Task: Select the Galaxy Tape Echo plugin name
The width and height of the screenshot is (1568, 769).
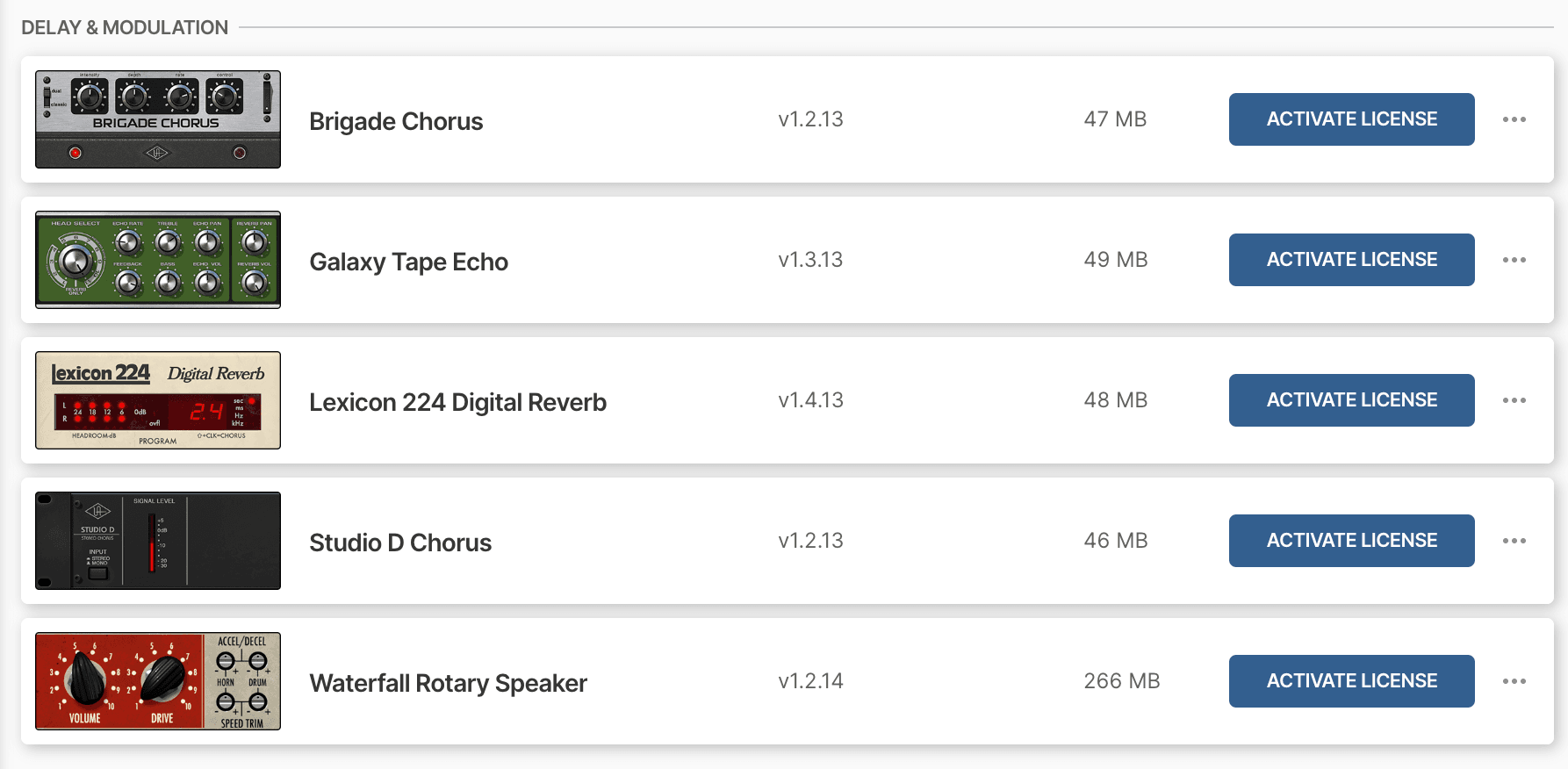Action: pos(408,262)
